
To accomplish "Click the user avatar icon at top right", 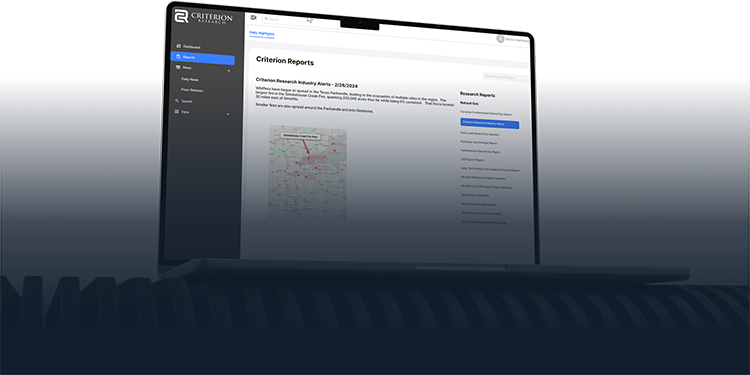I will (x=500, y=39).
